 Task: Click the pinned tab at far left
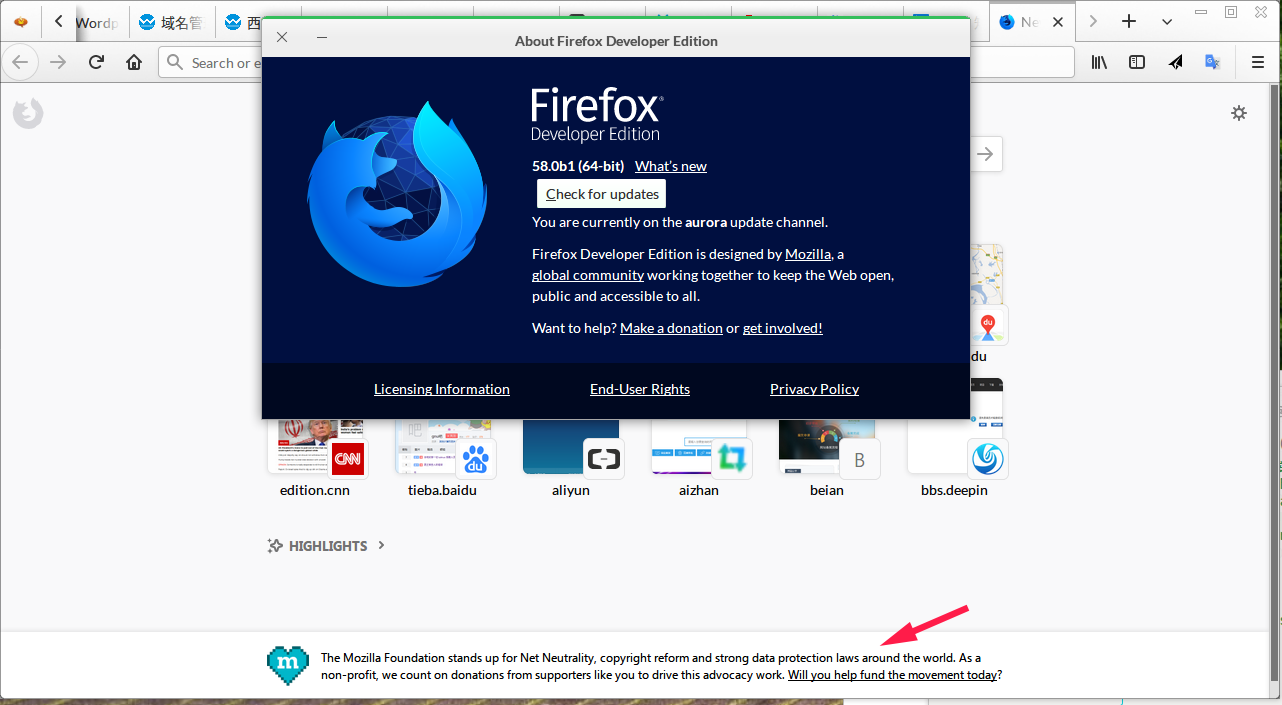click(x=21, y=22)
